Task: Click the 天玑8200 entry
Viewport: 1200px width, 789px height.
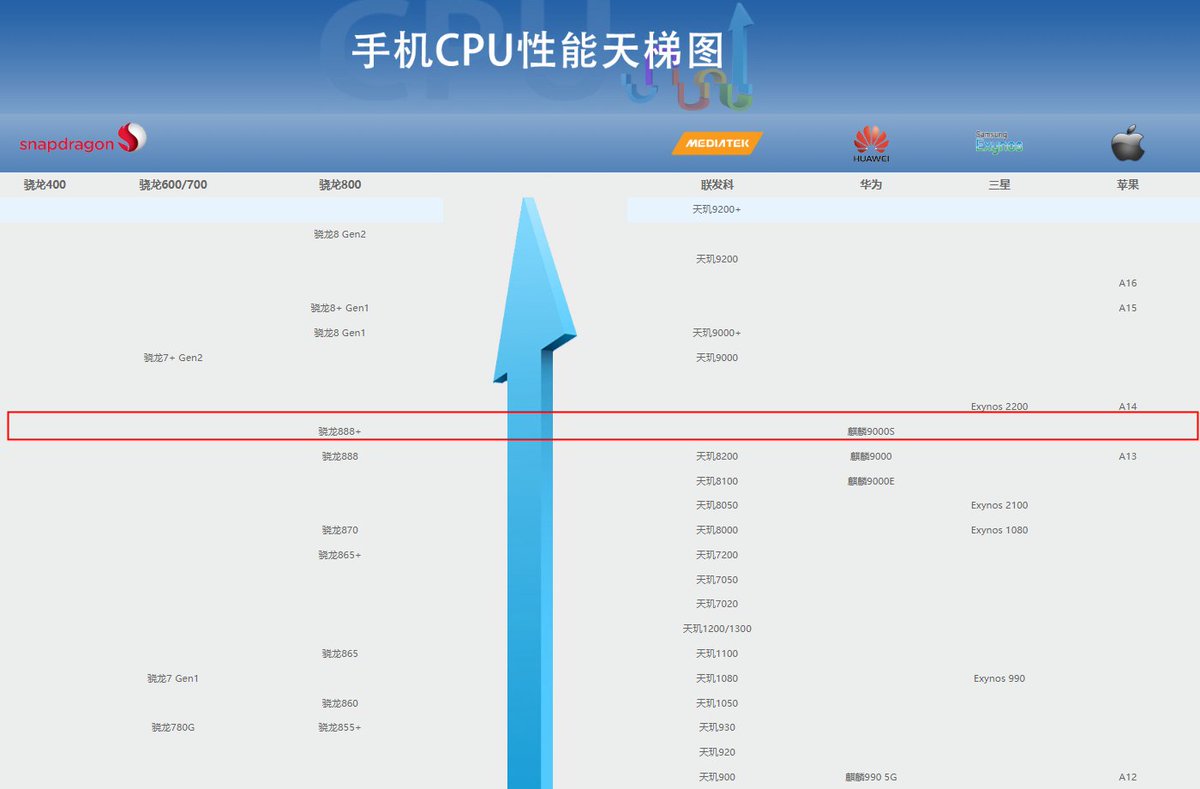Action: point(717,457)
